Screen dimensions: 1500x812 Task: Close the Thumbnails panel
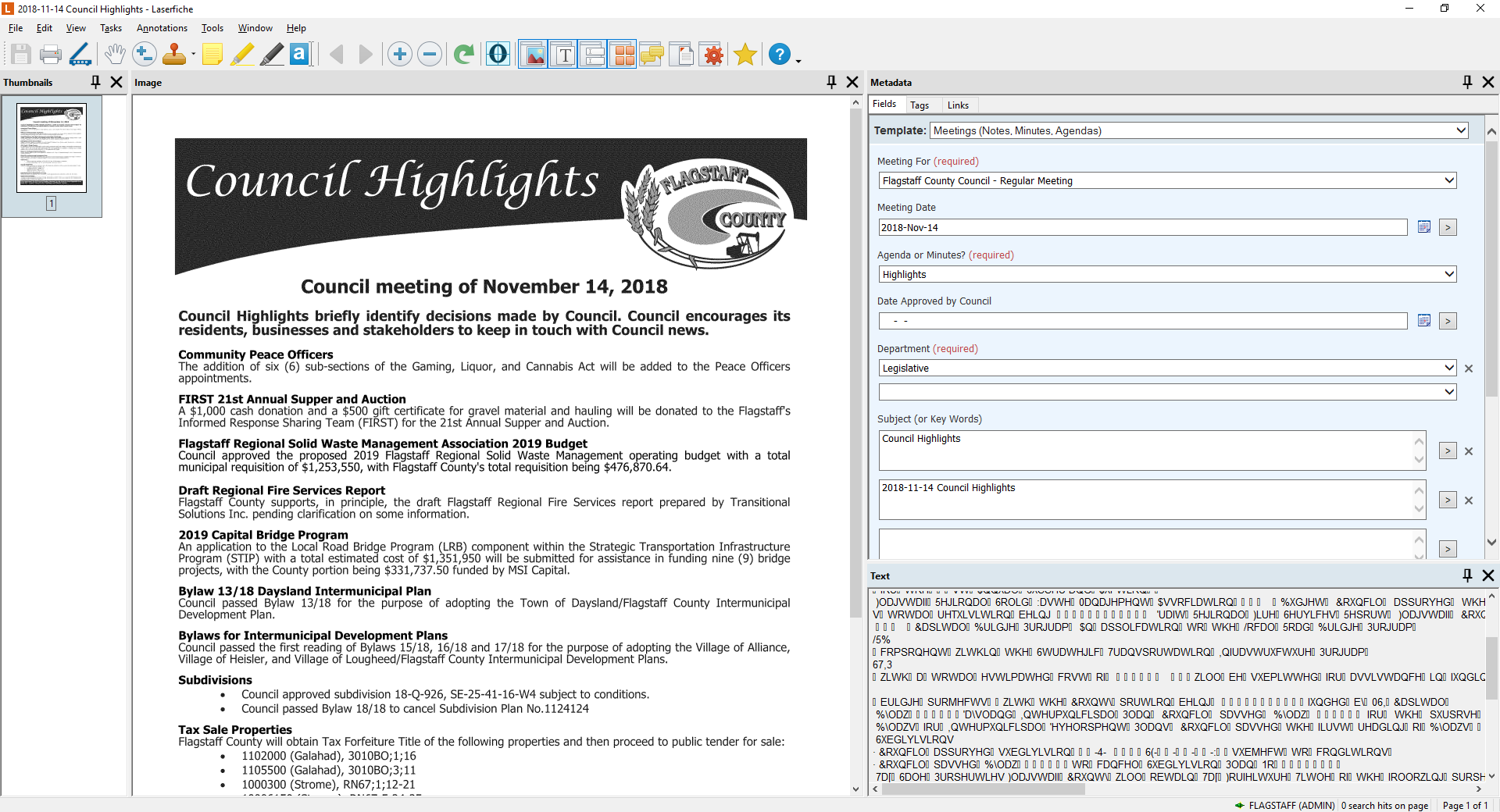click(116, 82)
